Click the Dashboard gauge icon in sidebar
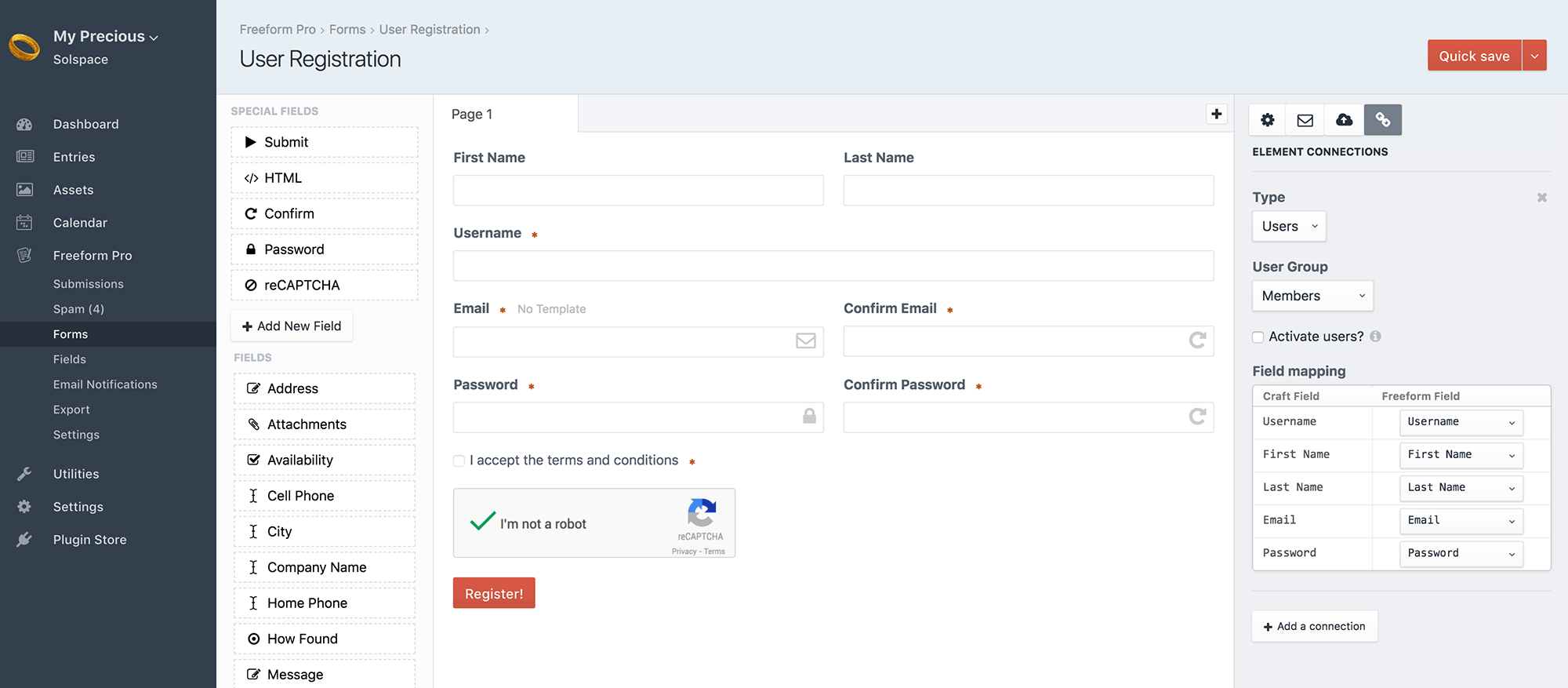The width and height of the screenshot is (1568, 688). (24, 125)
